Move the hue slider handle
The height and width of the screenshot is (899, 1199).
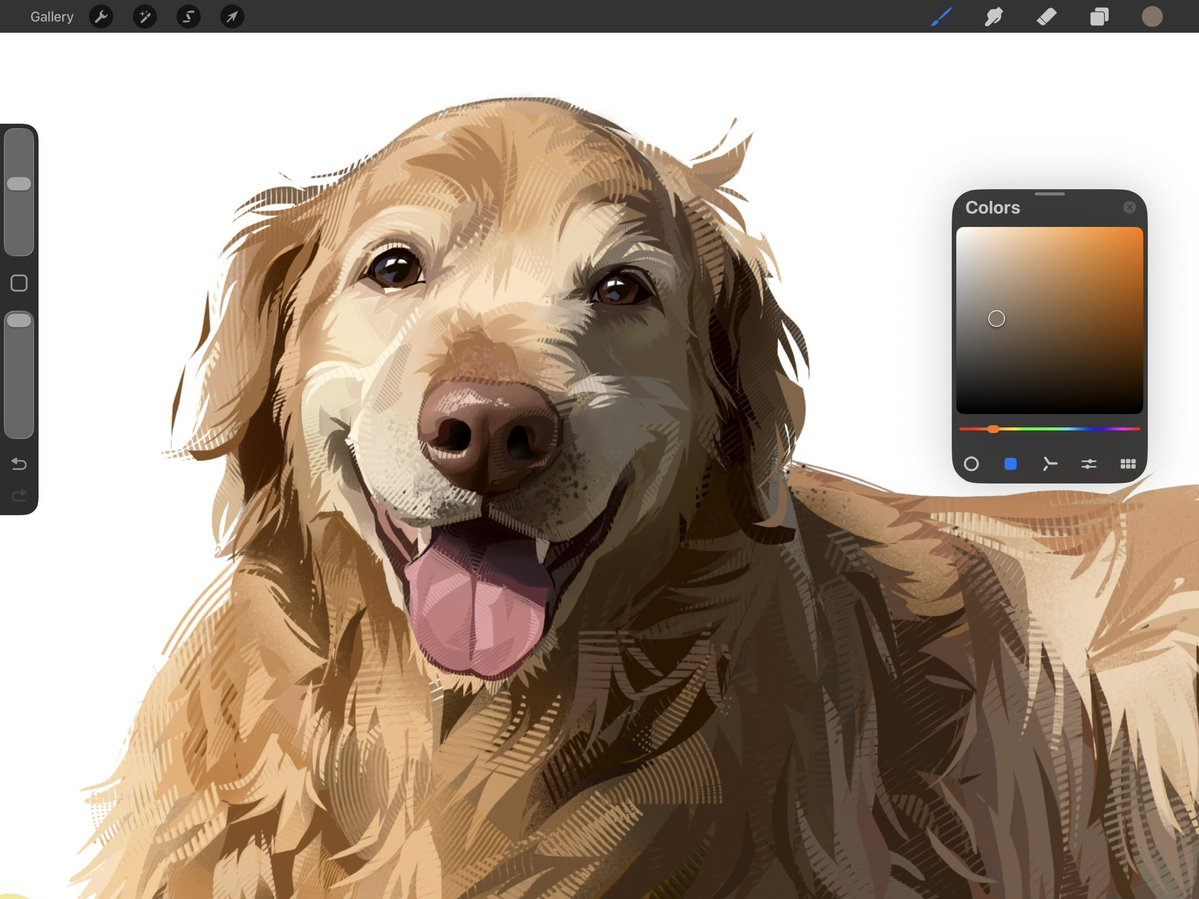pyautogui.click(x=993, y=429)
